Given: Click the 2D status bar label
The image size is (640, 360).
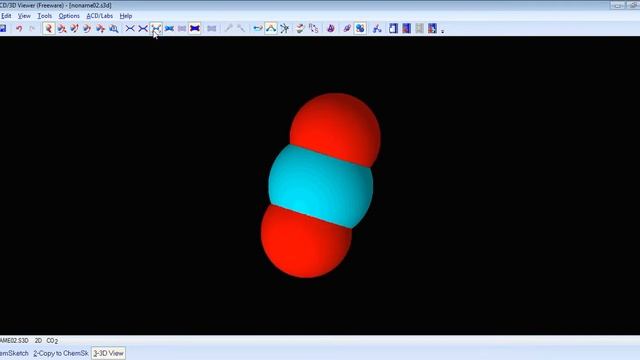Looking at the screenshot, I should point(38,340).
